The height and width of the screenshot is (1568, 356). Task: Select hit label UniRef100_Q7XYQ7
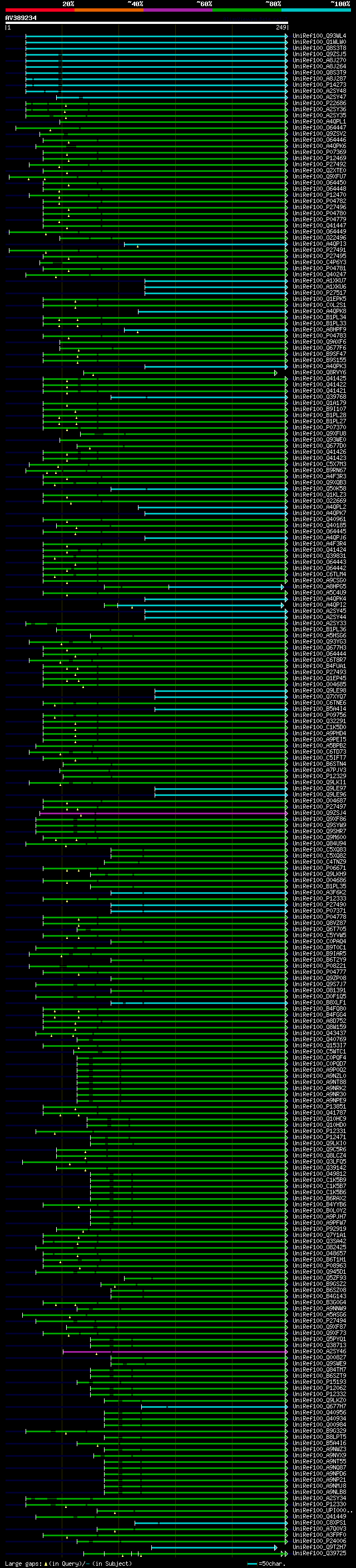pyautogui.click(x=319, y=697)
